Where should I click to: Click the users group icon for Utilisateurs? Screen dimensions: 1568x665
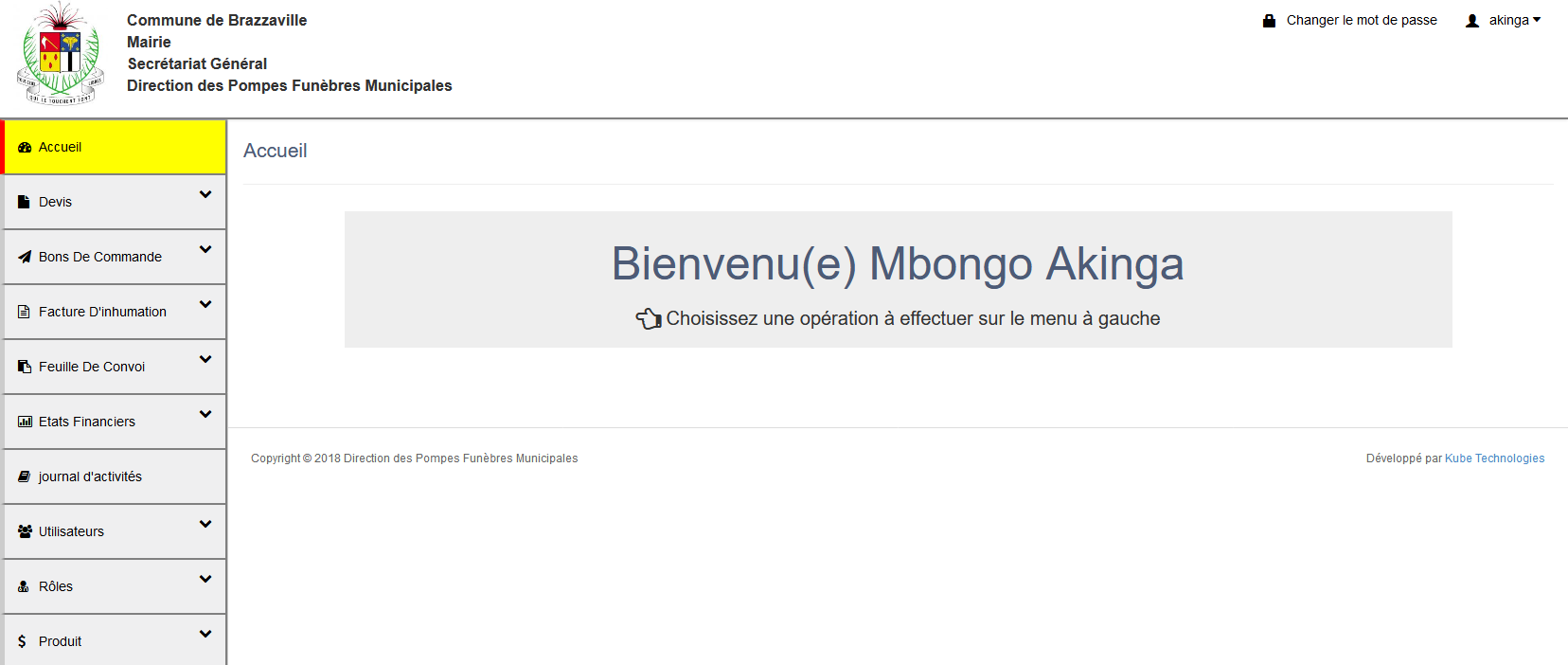[x=25, y=531]
